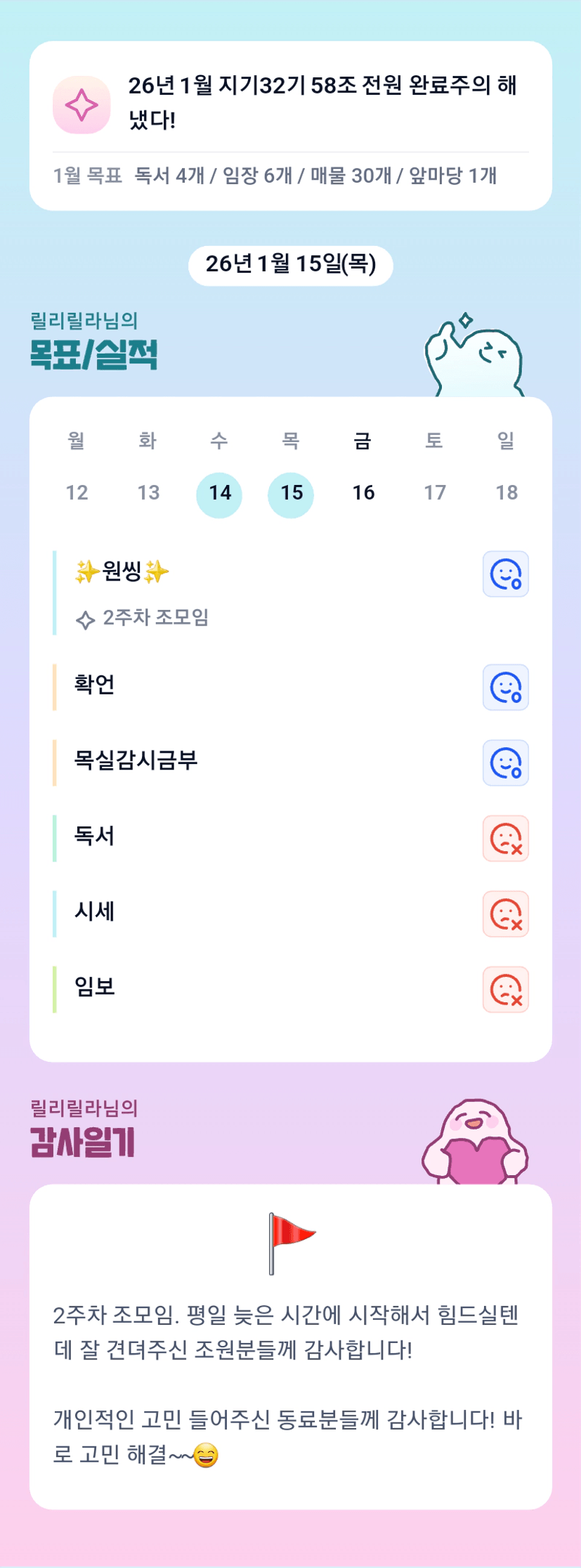Image resolution: width=581 pixels, height=1568 pixels.
Task: Toggle the blue smiley status for 원씽
Action: 505,574
